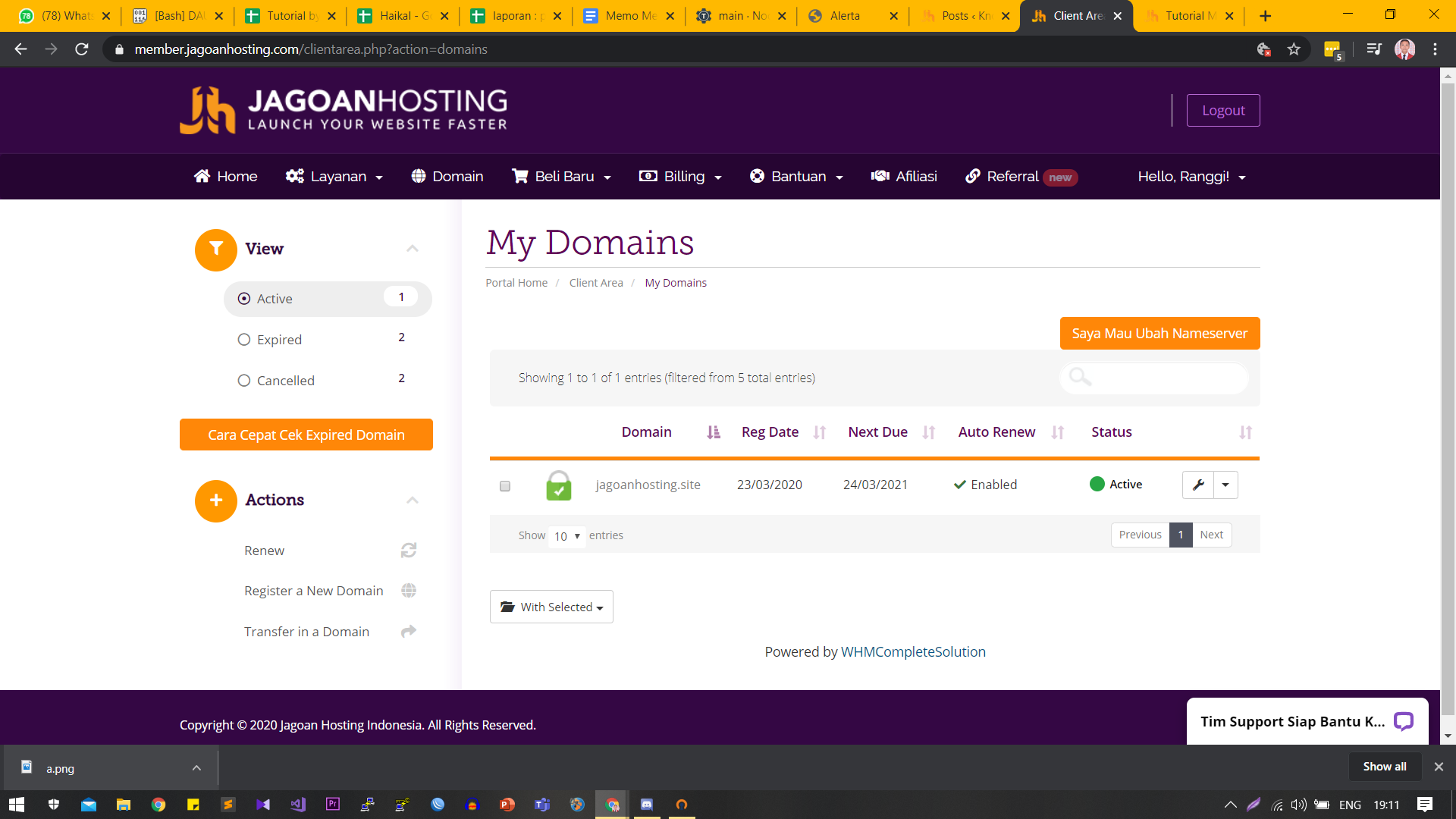Screen dimensions: 1456x819
Task: Click the jagoanhosting.site domain name
Action: (648, 485)
